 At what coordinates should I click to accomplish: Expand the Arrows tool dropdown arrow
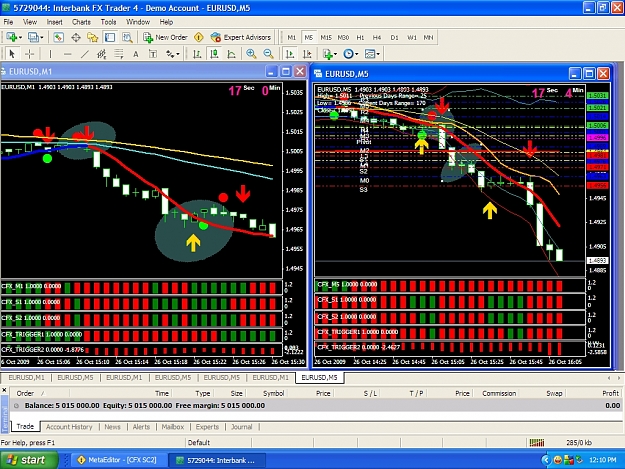pos(178,54)
